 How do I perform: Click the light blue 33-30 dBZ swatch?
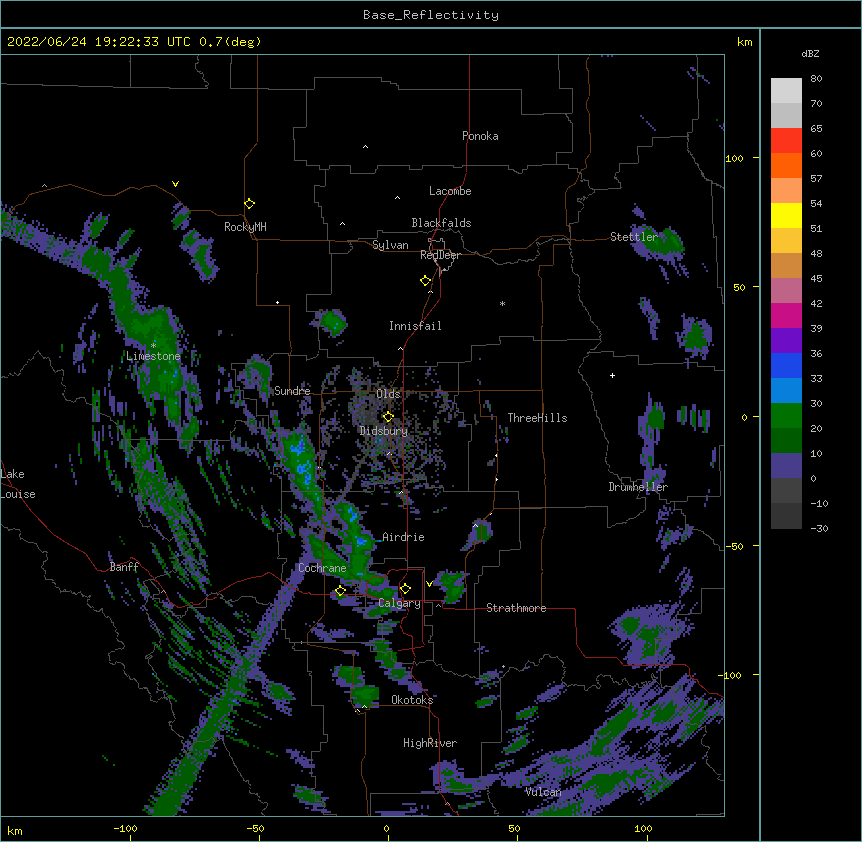click(x=786, y=390)
